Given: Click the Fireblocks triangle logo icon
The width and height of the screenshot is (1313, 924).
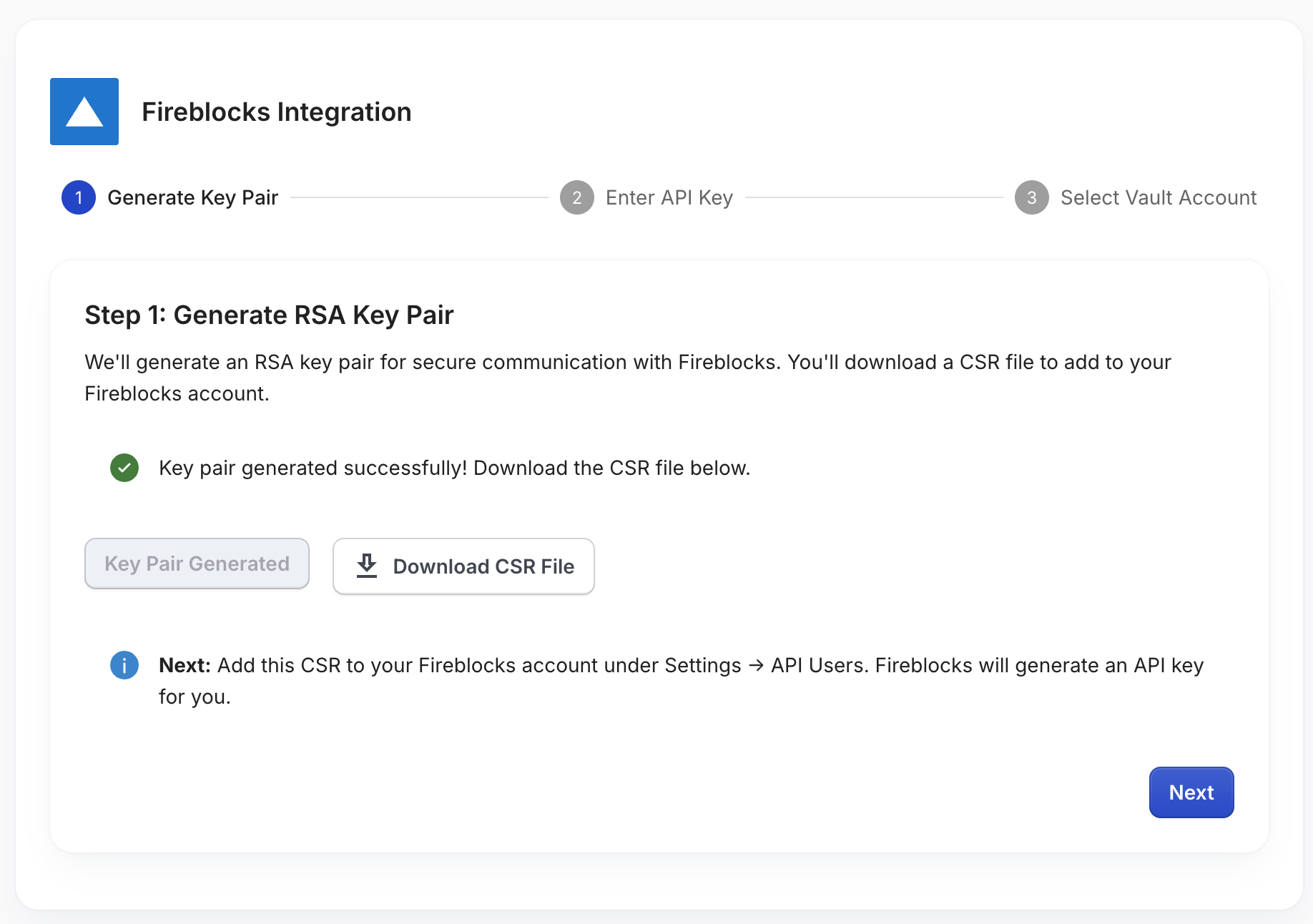Looking at the screenshot, I should [x=84, y=112].
